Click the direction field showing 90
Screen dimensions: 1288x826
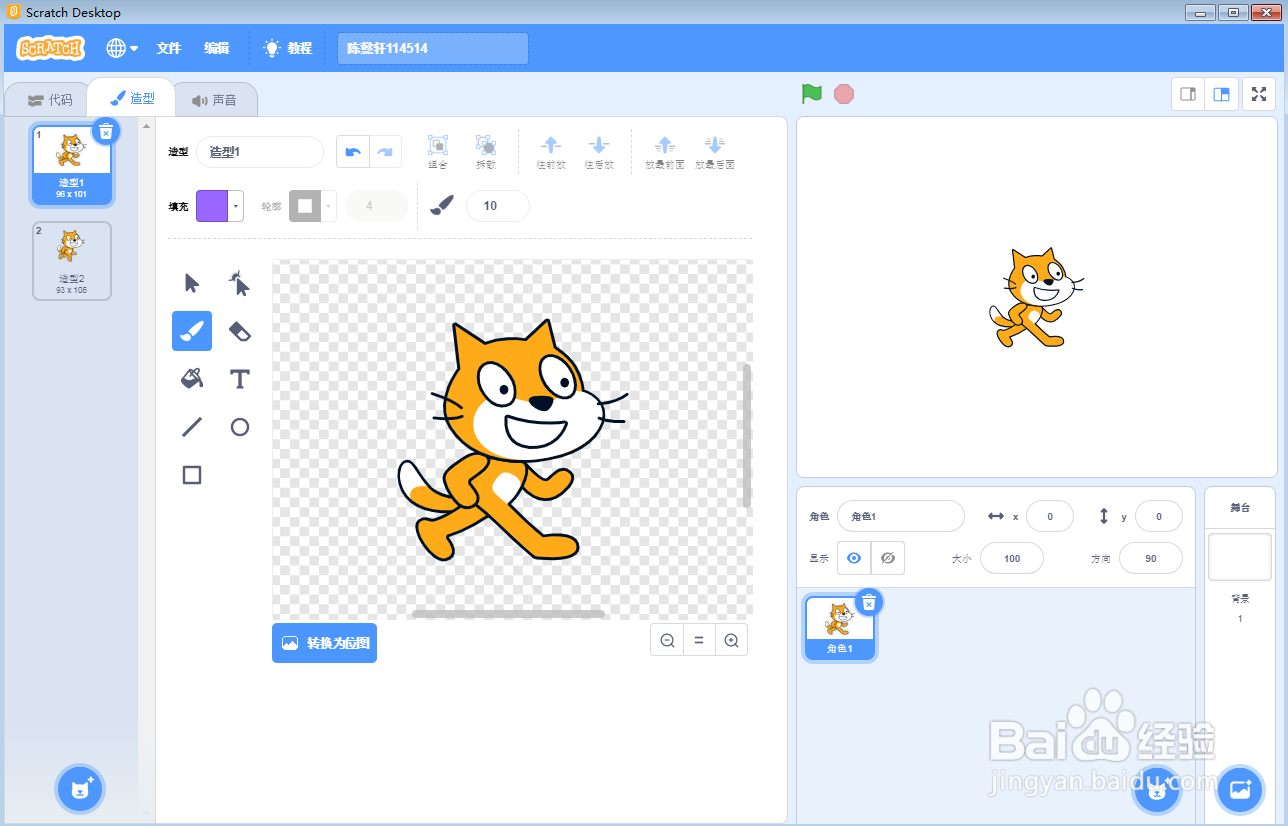click(x=1151, y=558)
